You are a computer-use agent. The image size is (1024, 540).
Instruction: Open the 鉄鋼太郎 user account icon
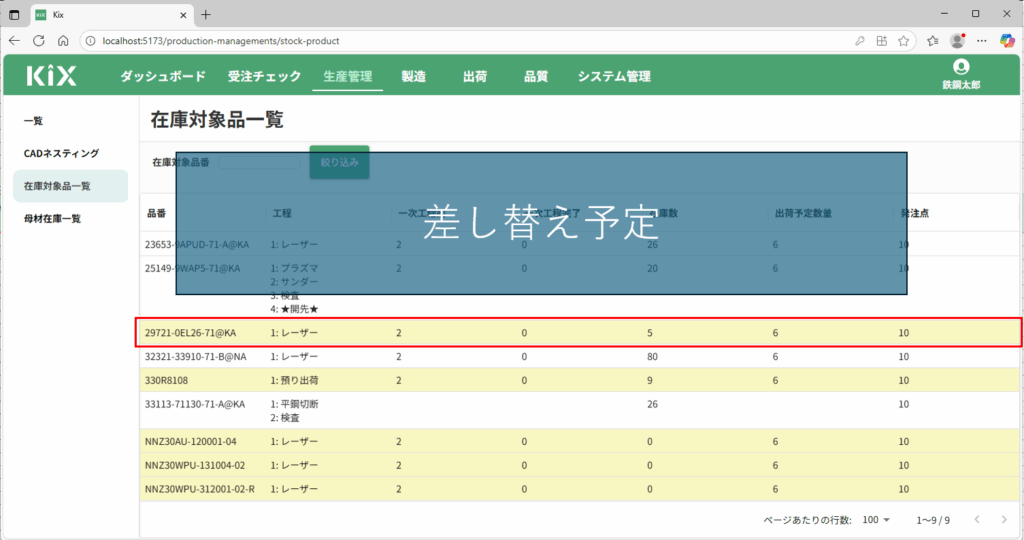961,67
